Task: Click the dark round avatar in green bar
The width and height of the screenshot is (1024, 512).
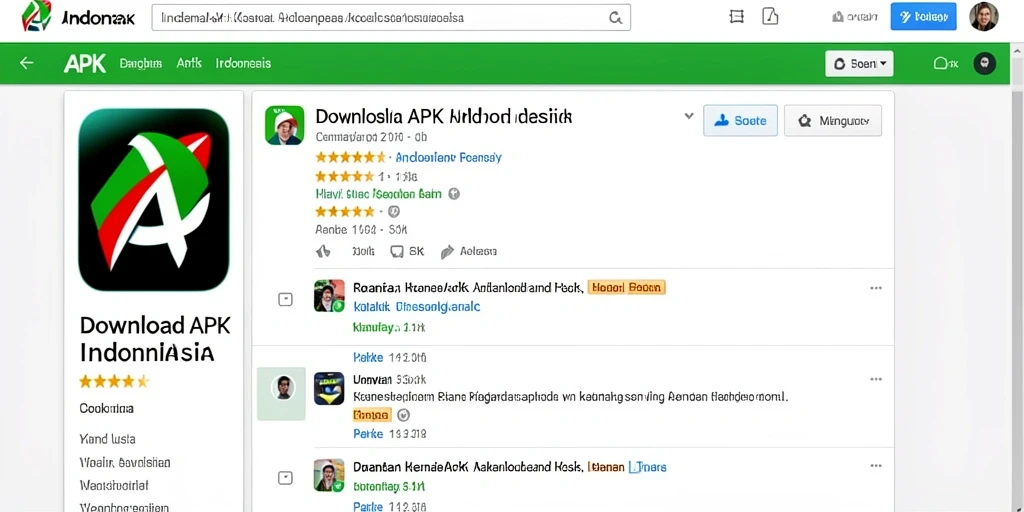Action: (985, 63)
